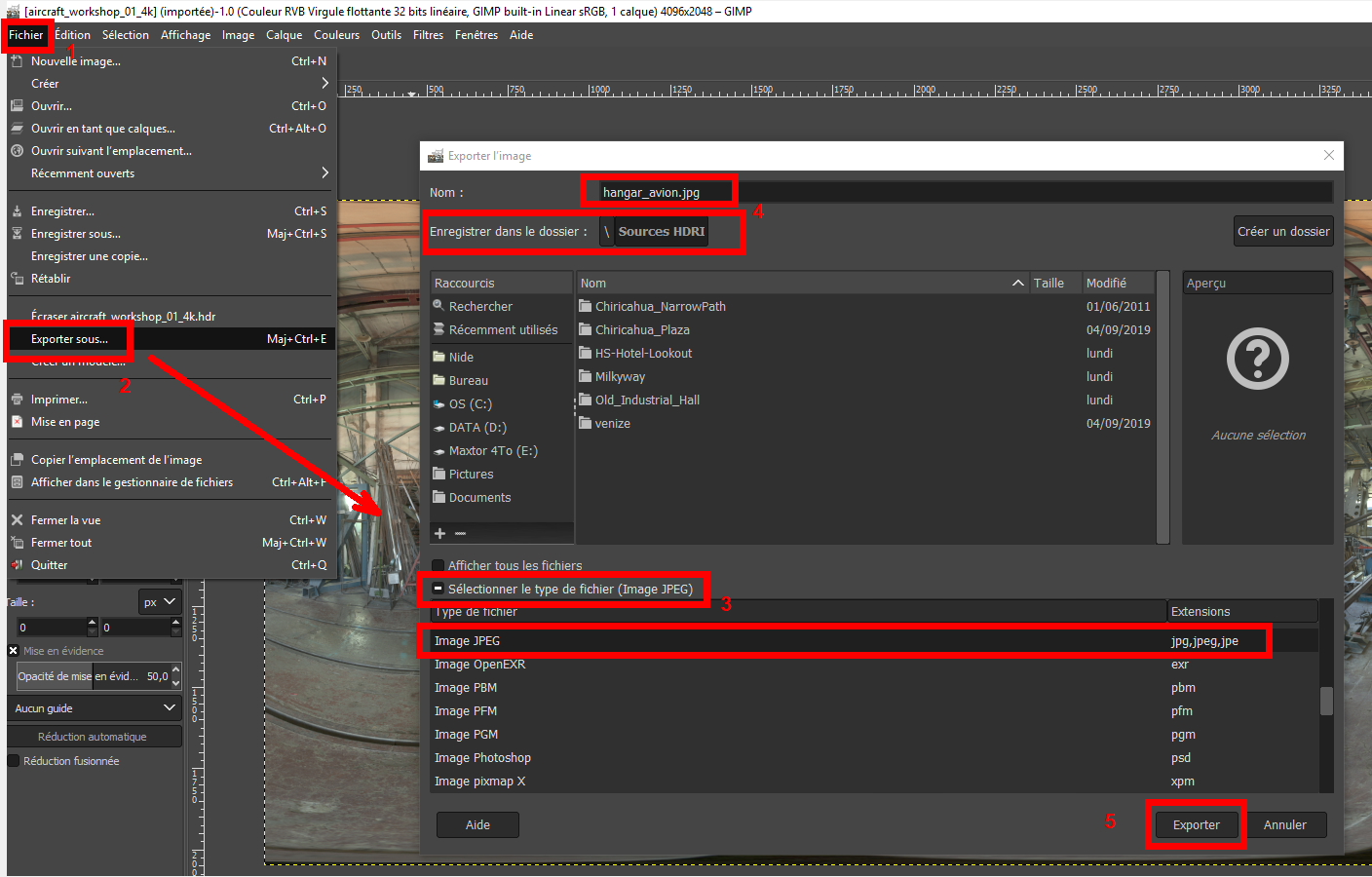
Task: Open the px unit dropdown
Action: (x=159, y=602)
